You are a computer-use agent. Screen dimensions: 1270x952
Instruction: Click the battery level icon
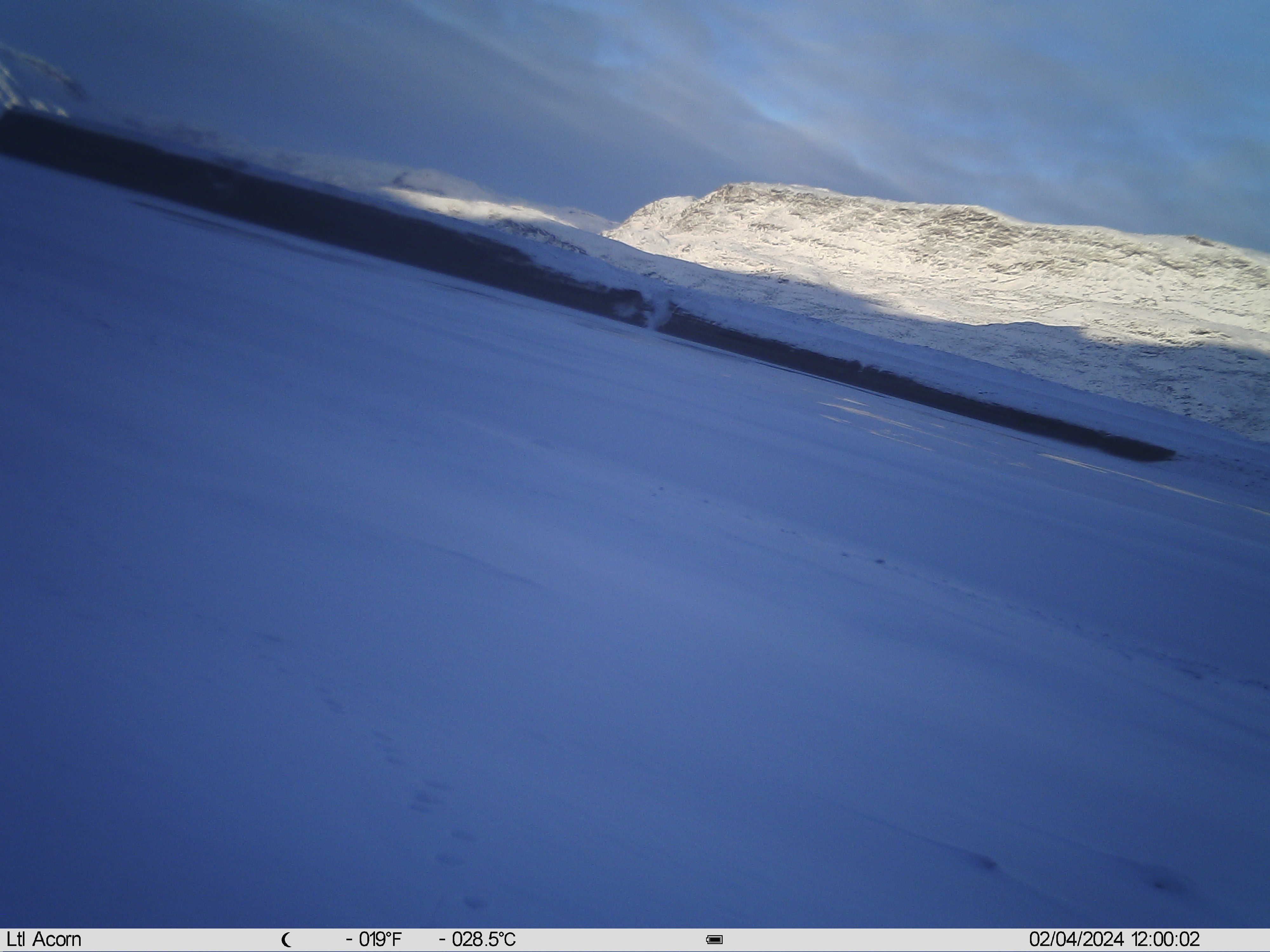pyautogui.click(x=714, y=940)
